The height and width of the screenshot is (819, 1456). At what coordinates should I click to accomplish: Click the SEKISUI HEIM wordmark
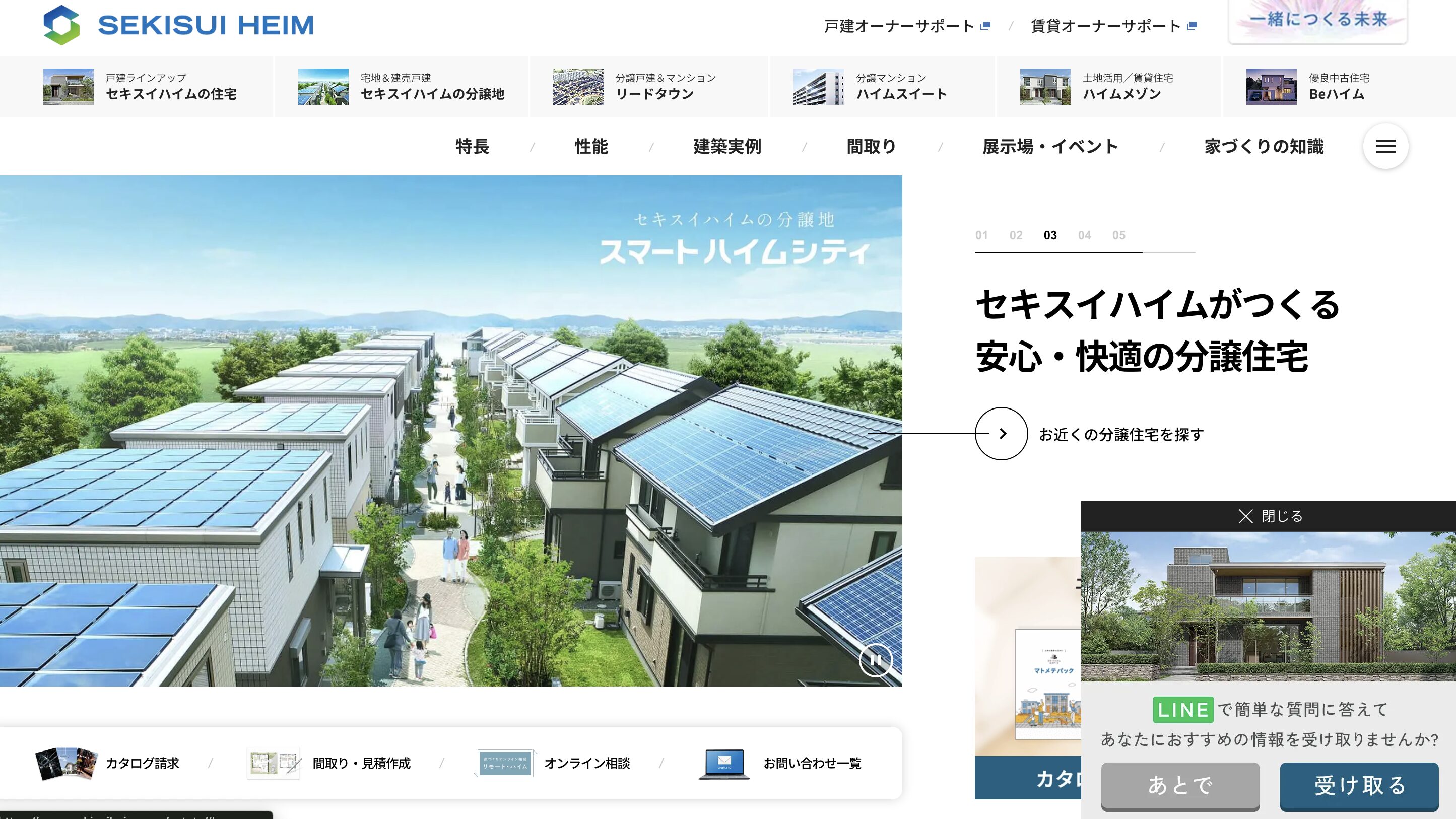[206, 25]
